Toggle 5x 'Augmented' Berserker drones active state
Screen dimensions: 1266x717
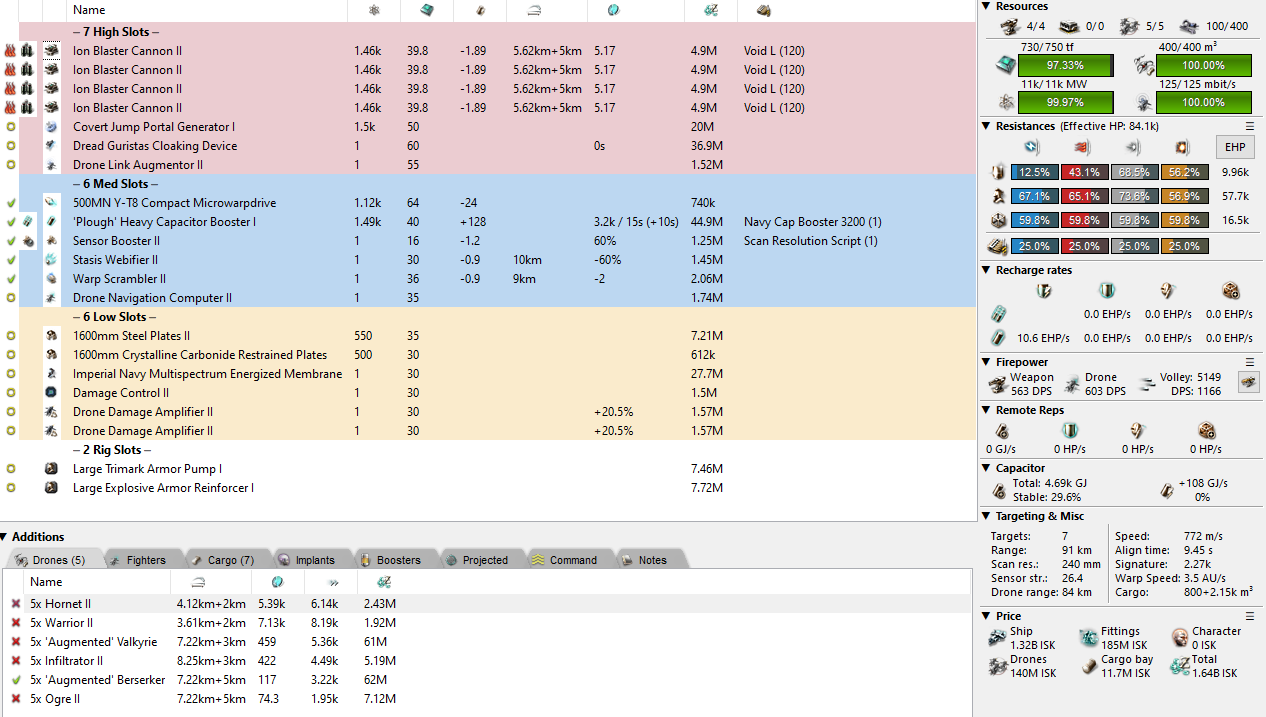[15, 680]
